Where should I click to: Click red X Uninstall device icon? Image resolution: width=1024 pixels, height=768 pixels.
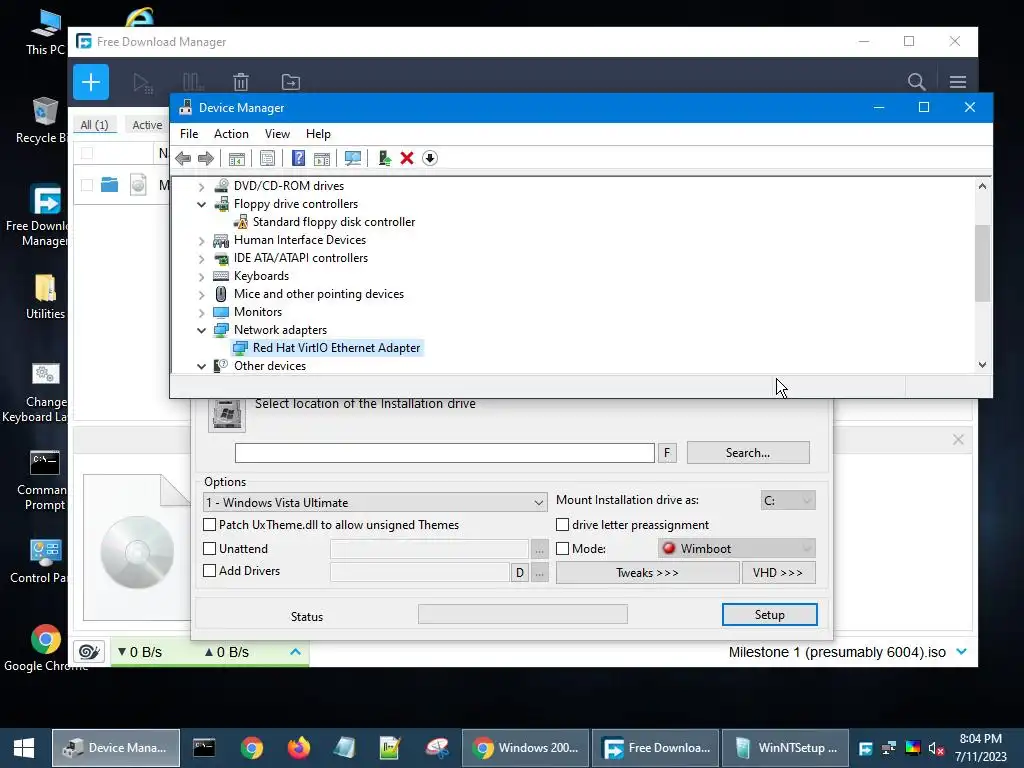(x=407, y=158)
